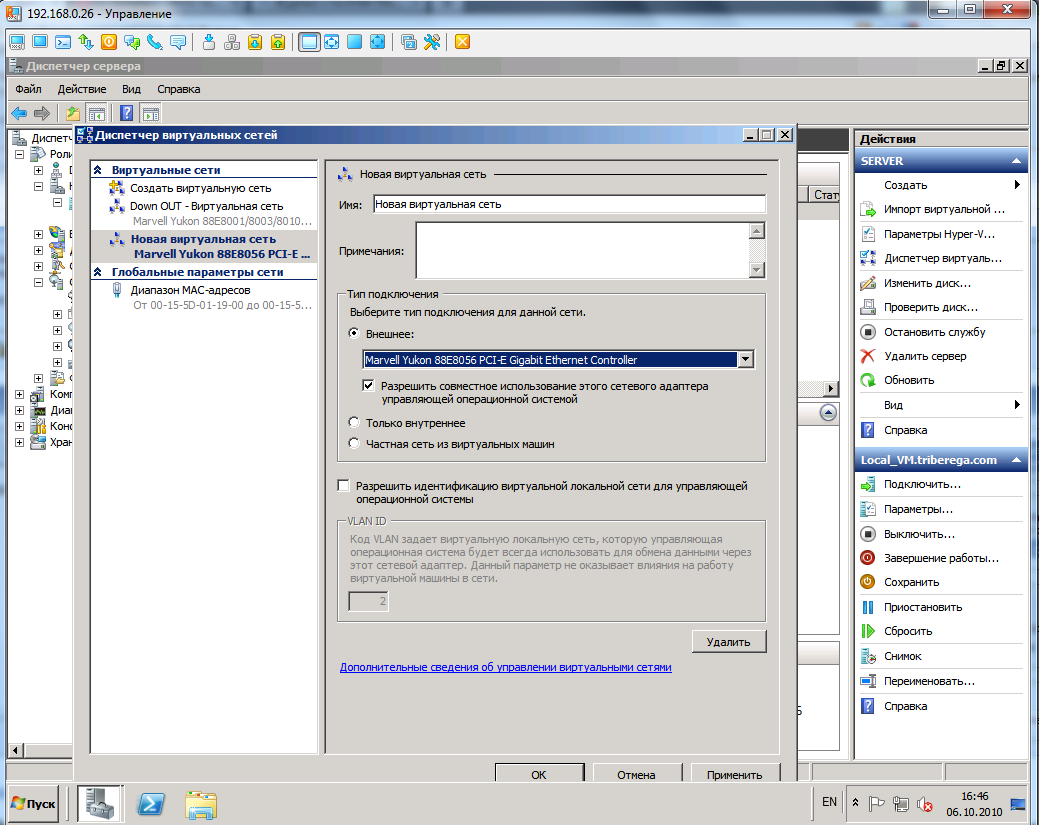Click Set Clipboard icon with up arrow

(278, 42)
